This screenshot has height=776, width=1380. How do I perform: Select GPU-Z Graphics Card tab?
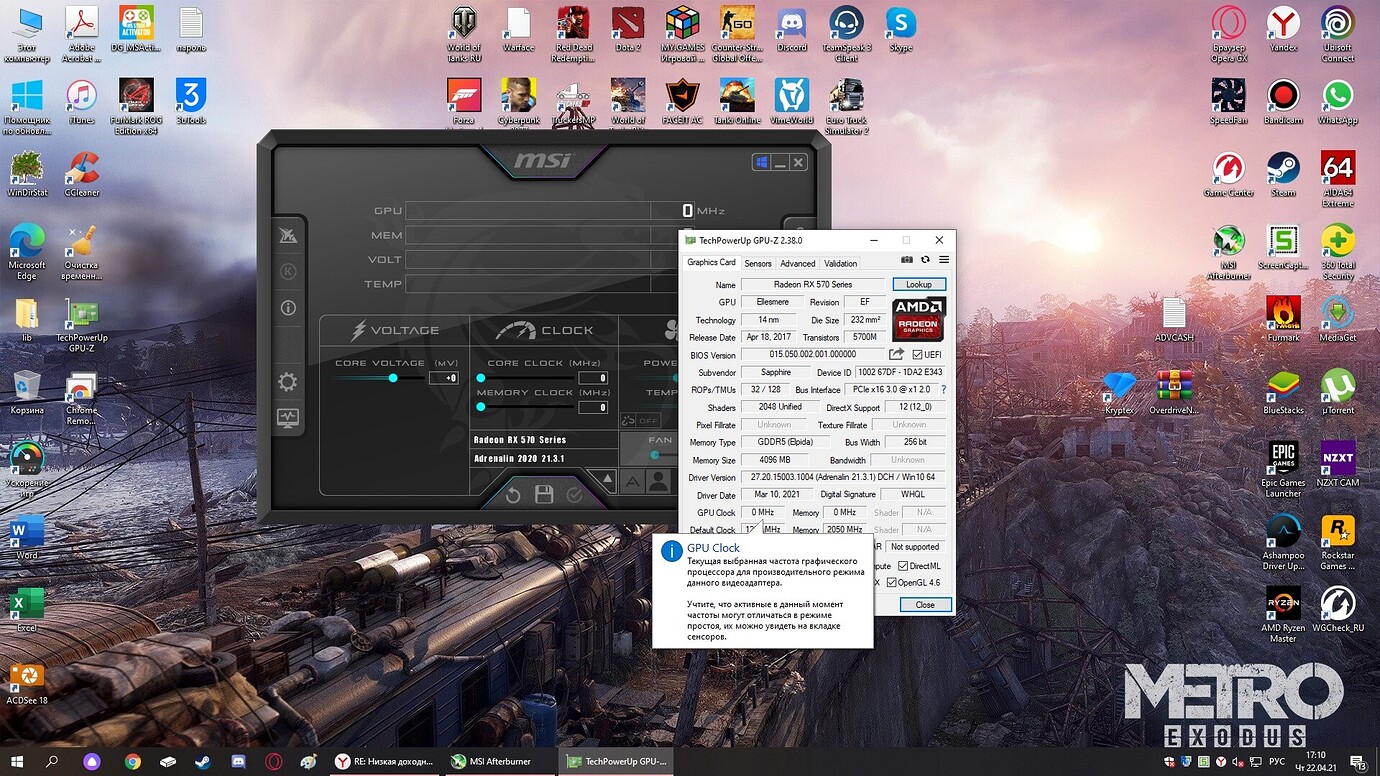[711, 262]
